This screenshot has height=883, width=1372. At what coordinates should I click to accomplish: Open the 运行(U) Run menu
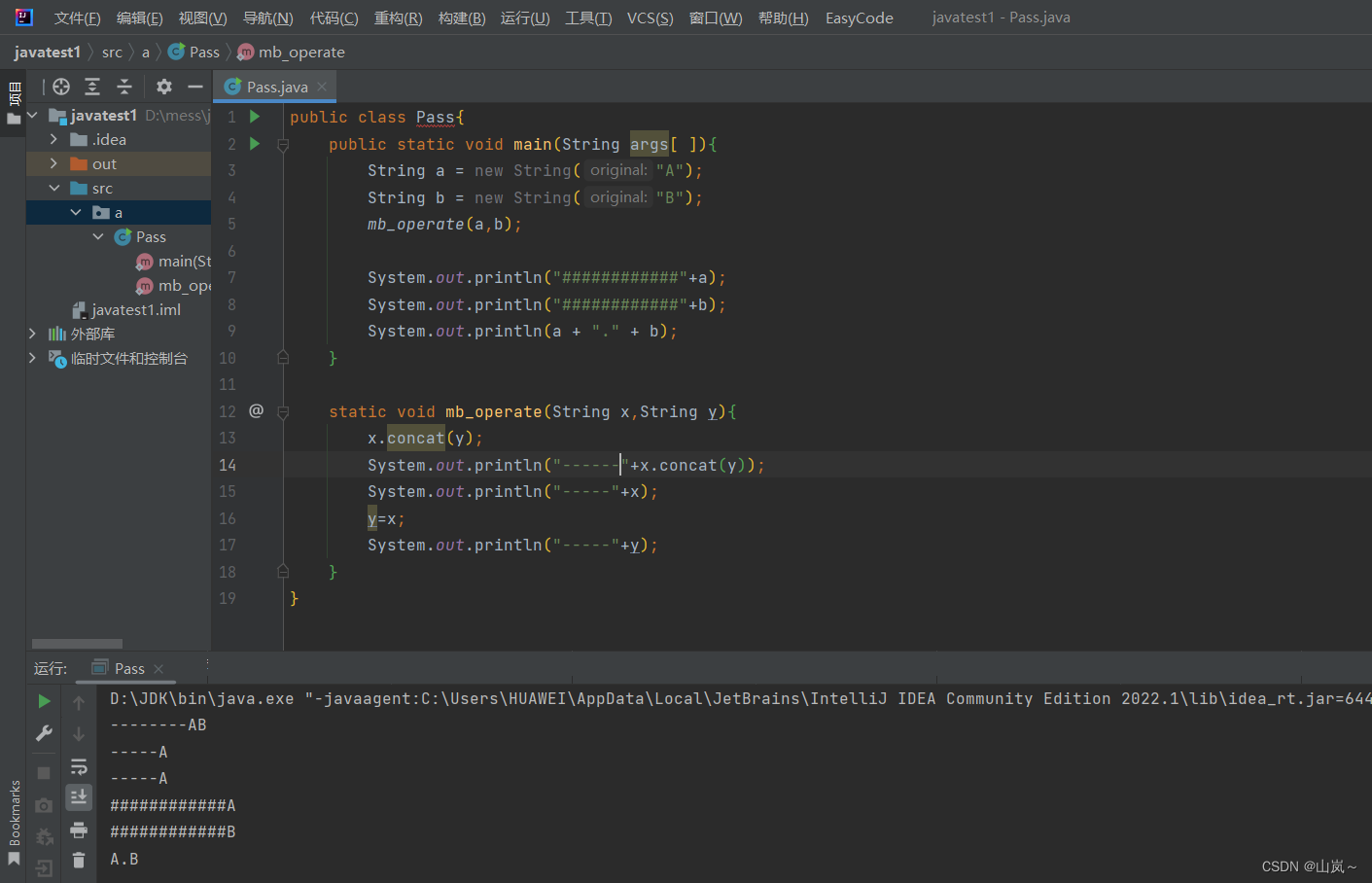[x=525, y=18]
